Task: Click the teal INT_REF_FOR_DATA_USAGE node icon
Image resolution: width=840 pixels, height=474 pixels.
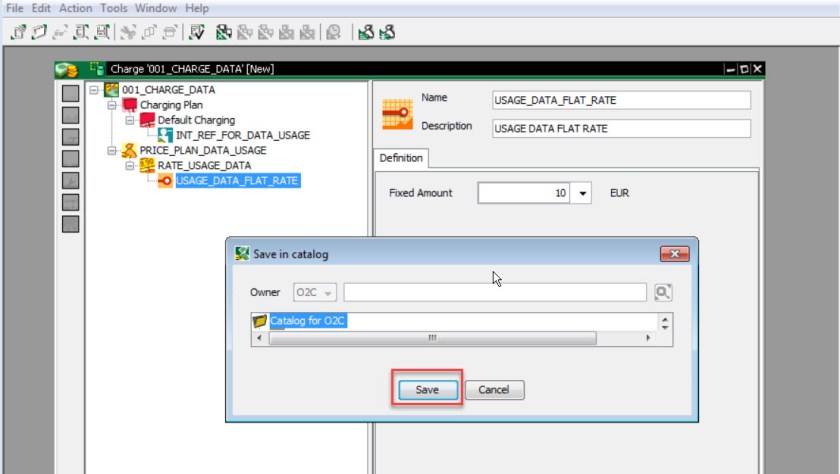Action: tap(165, 135)
